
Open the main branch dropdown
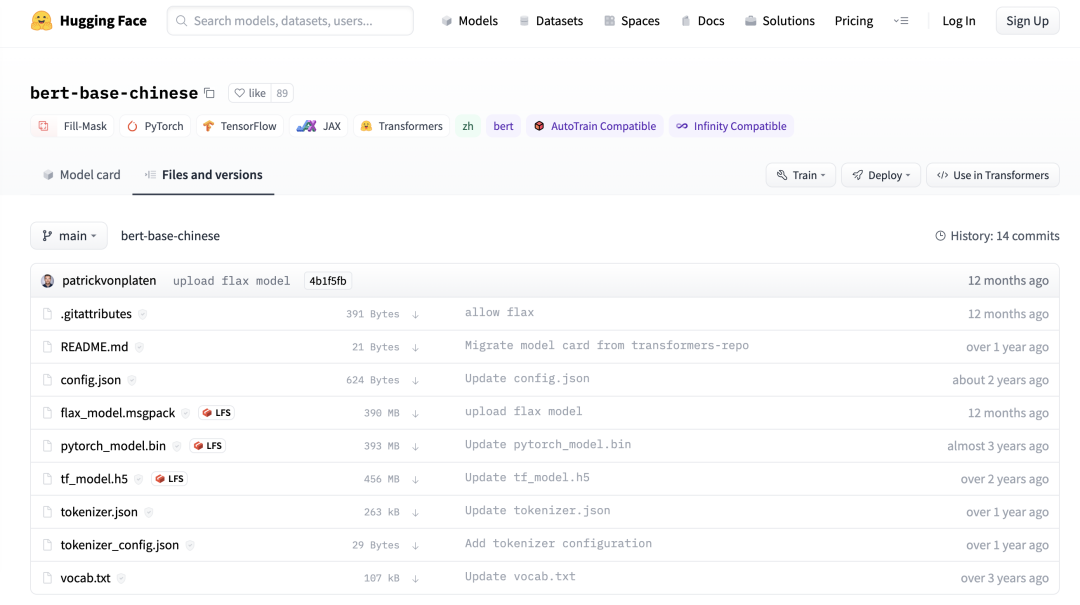(x=69, y=236)
